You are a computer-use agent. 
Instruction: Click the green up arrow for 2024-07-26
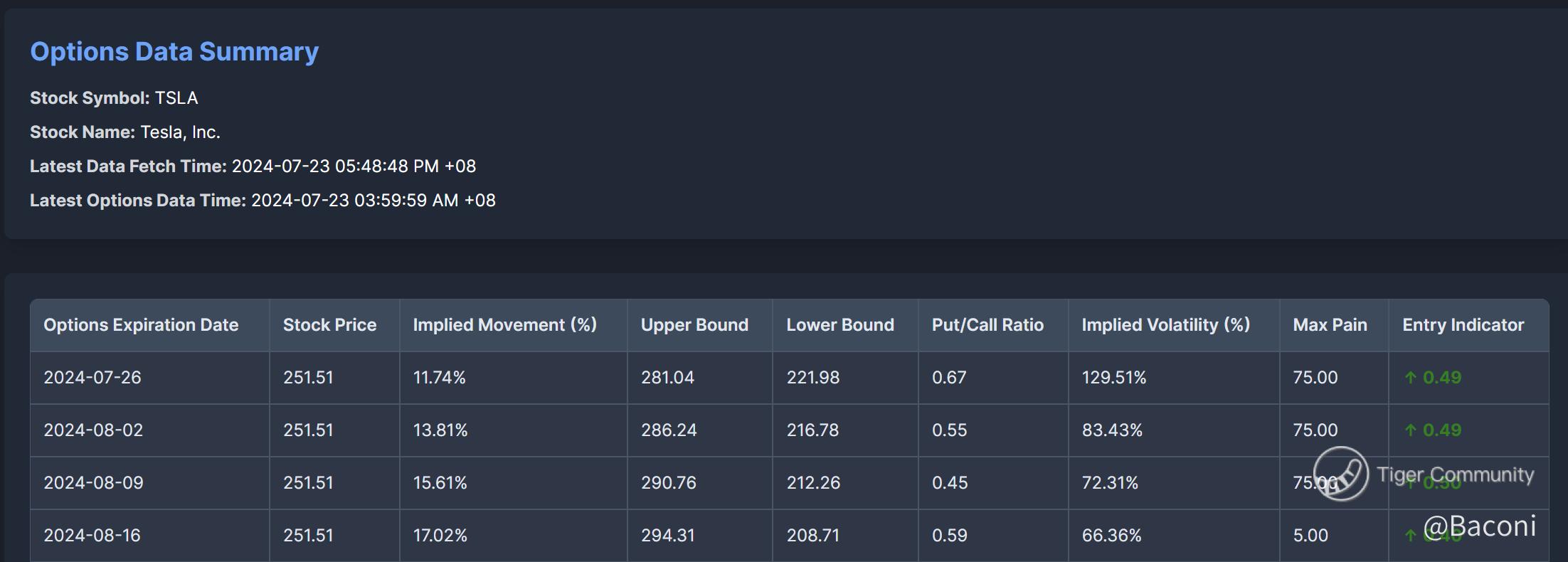click(1410, 378)
